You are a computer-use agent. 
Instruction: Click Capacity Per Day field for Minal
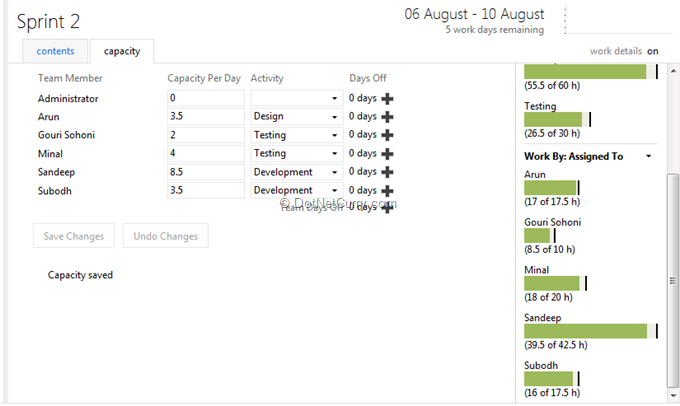pos(206,154)
